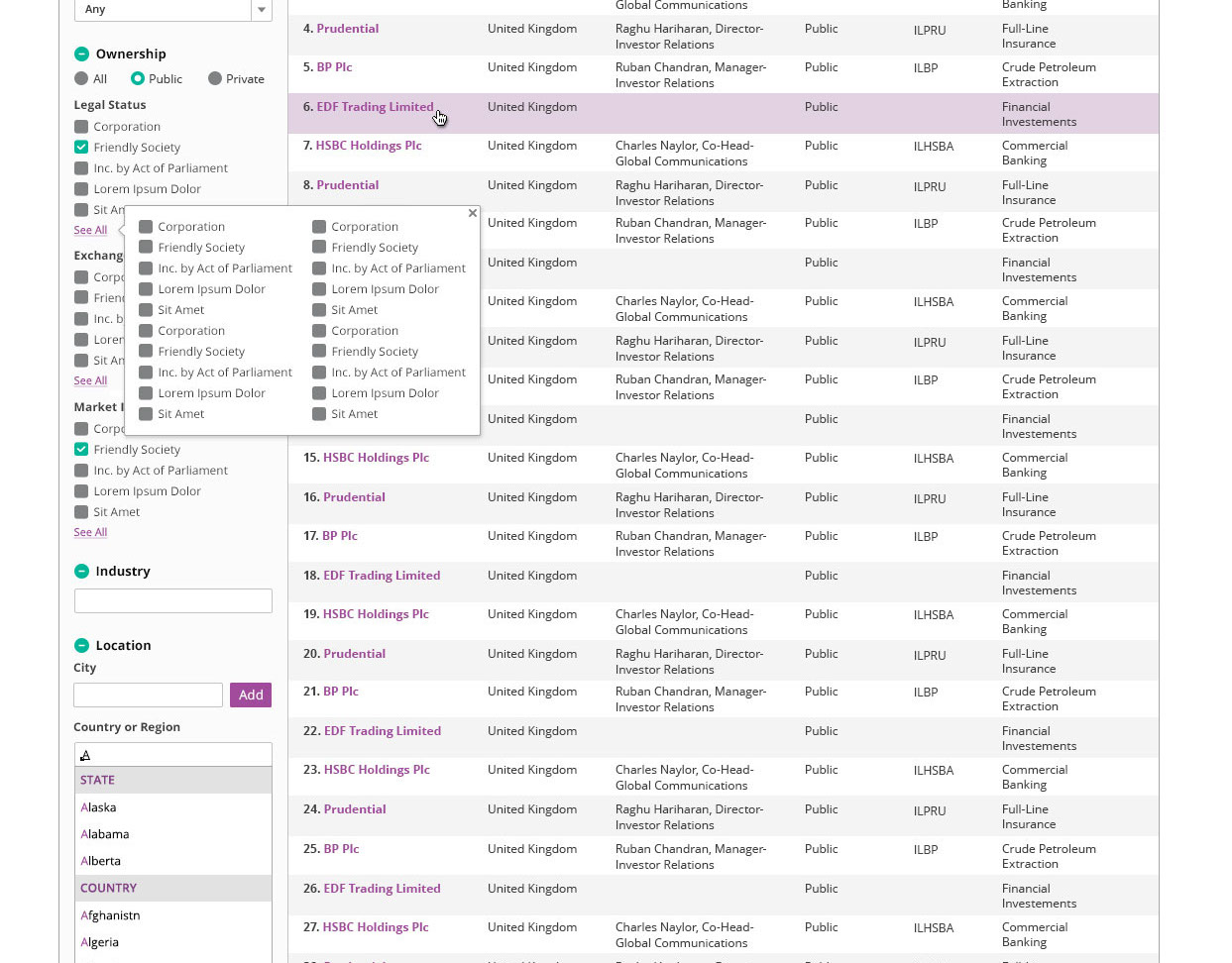The image size is (1232, 963).
Task: Open company 15. HSBC Holdings Plc link
Action: click(x=376, y=458)
